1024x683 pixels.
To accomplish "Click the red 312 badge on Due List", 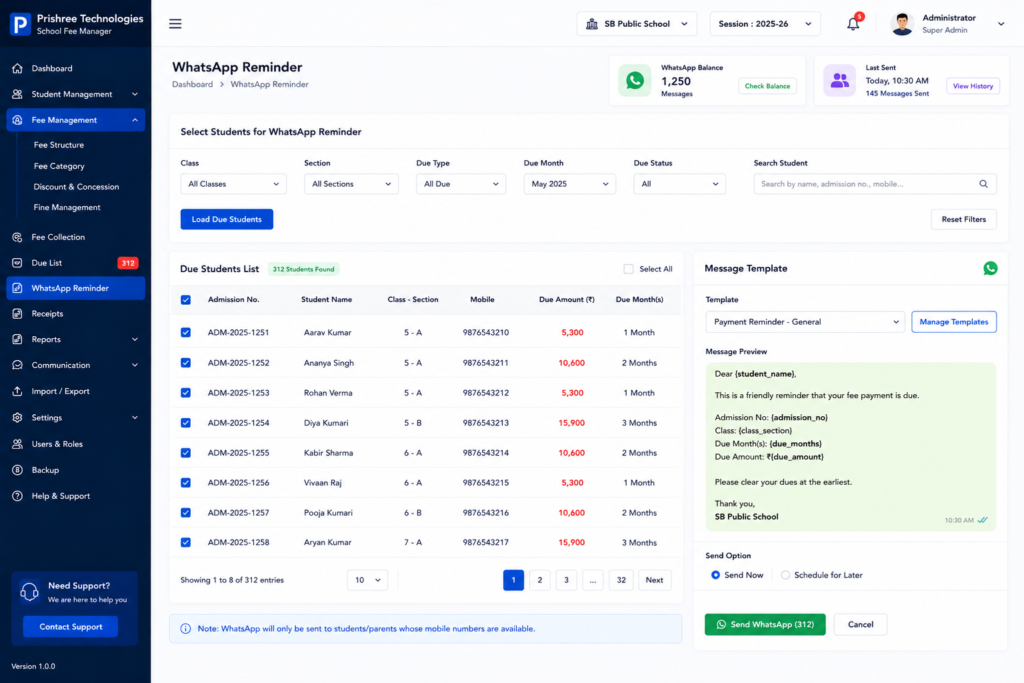I will coord(127,263).
